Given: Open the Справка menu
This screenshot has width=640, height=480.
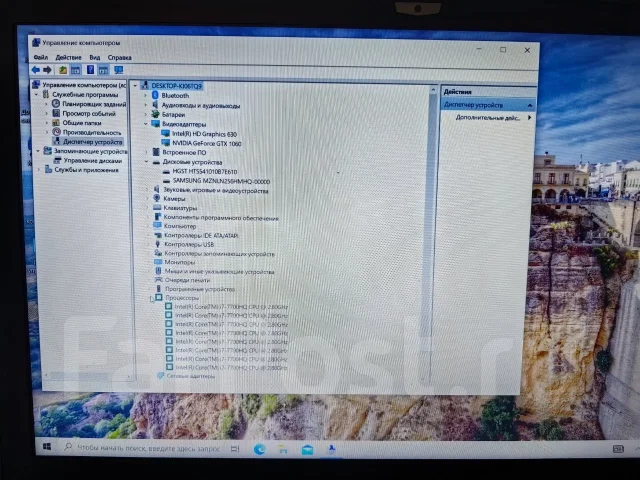Looking at the screenshot, I should (x=120, y=58).
